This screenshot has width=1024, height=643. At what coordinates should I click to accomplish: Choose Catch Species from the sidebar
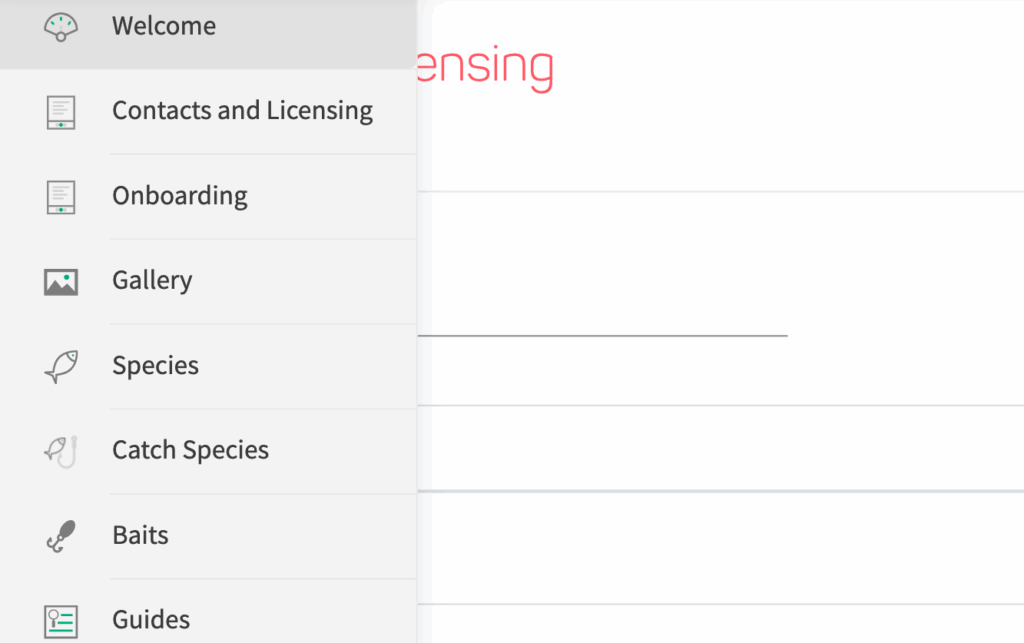pos(190,451)
